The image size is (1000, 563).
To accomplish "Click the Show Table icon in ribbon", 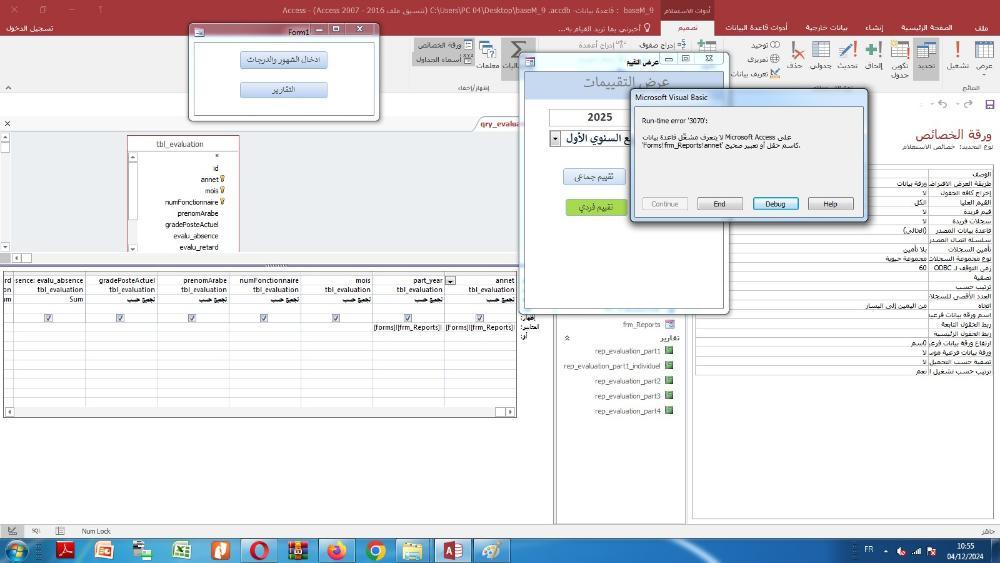I will [706, 47].
